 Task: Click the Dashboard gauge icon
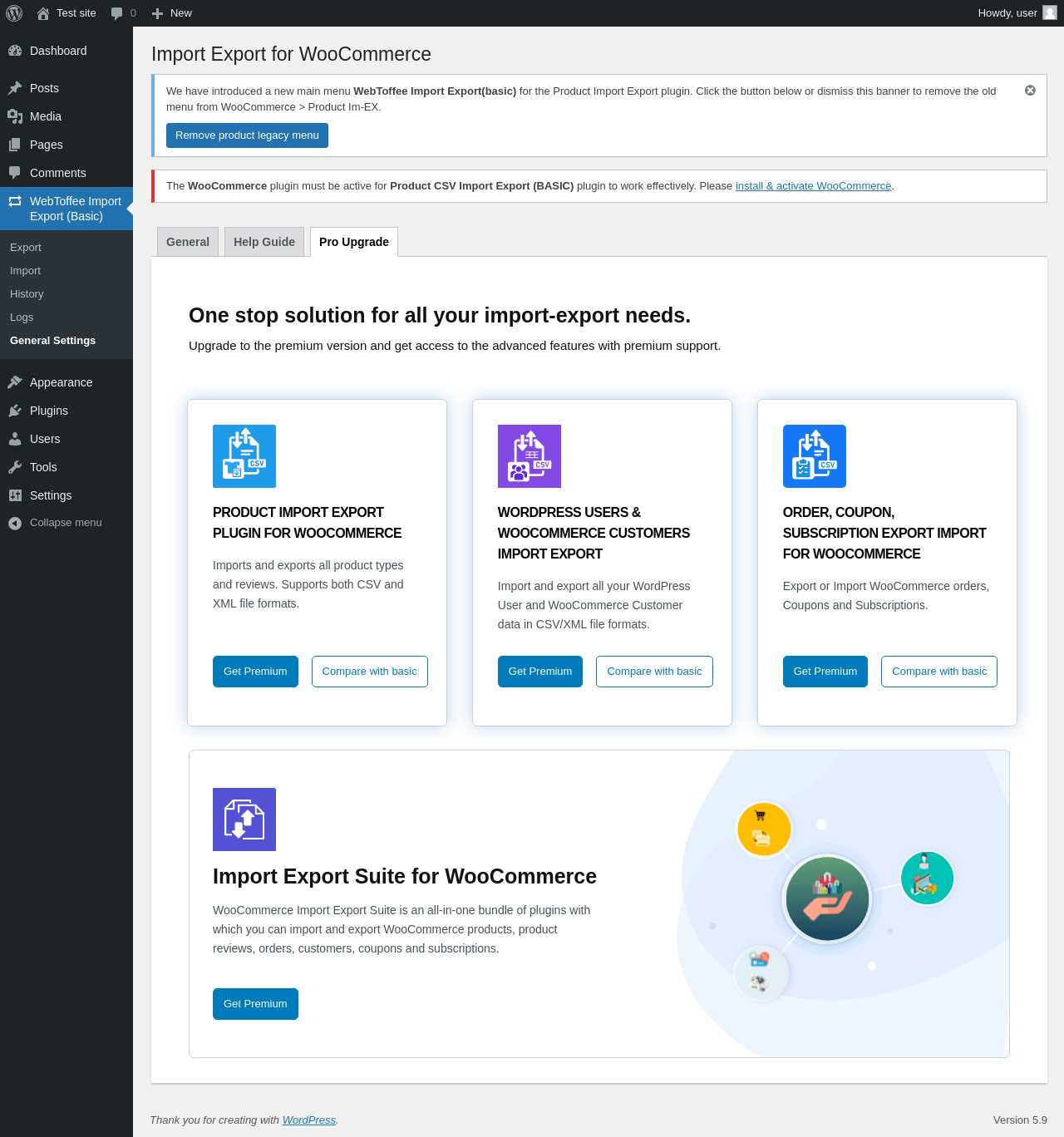click(15, 51)
